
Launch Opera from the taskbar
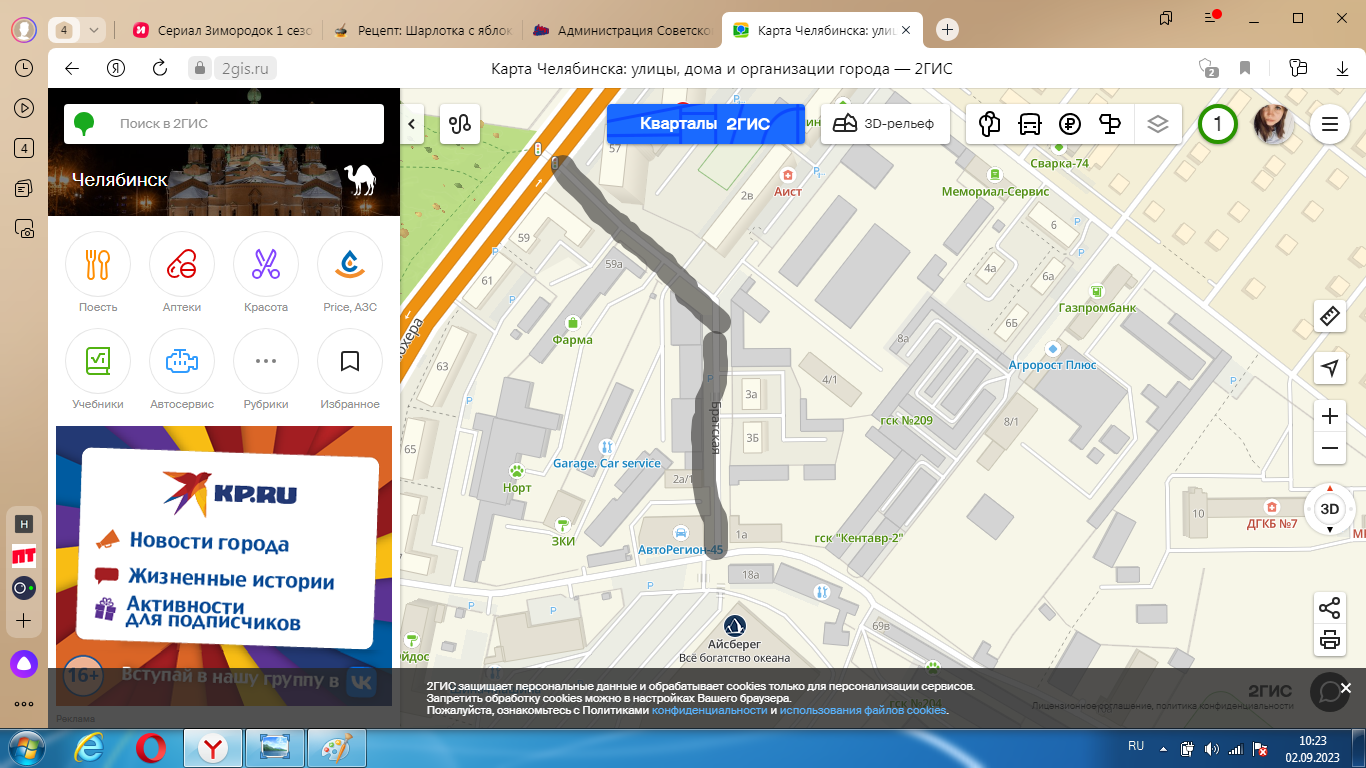coord(152,748)
